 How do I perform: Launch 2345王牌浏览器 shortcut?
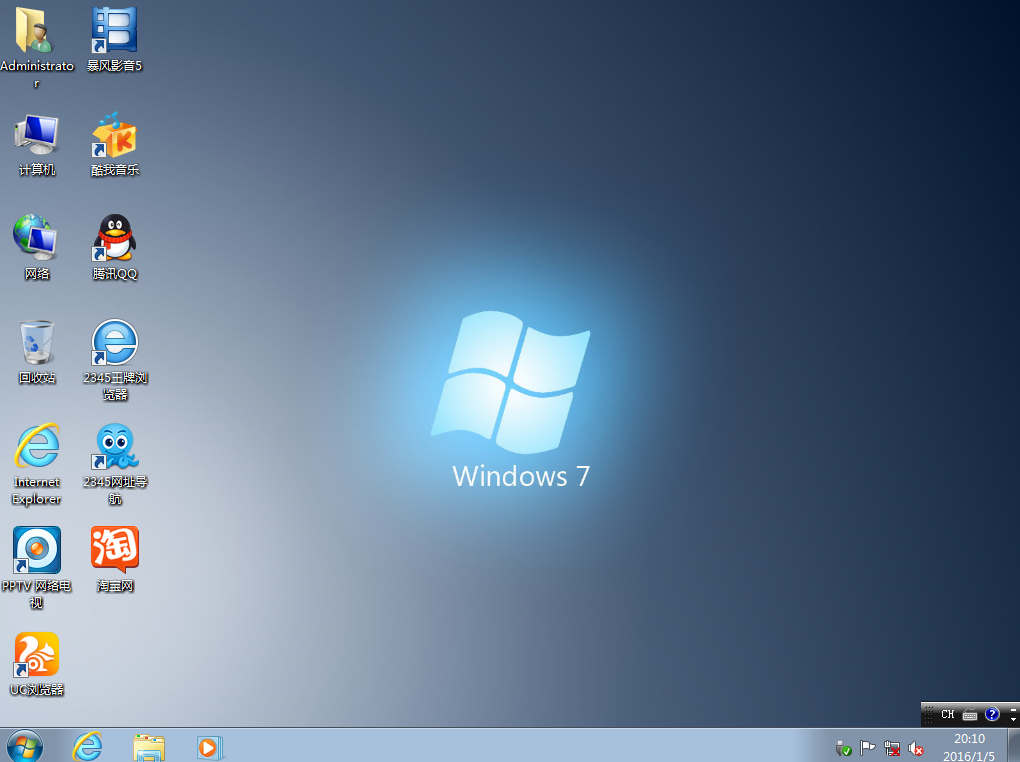114,359
